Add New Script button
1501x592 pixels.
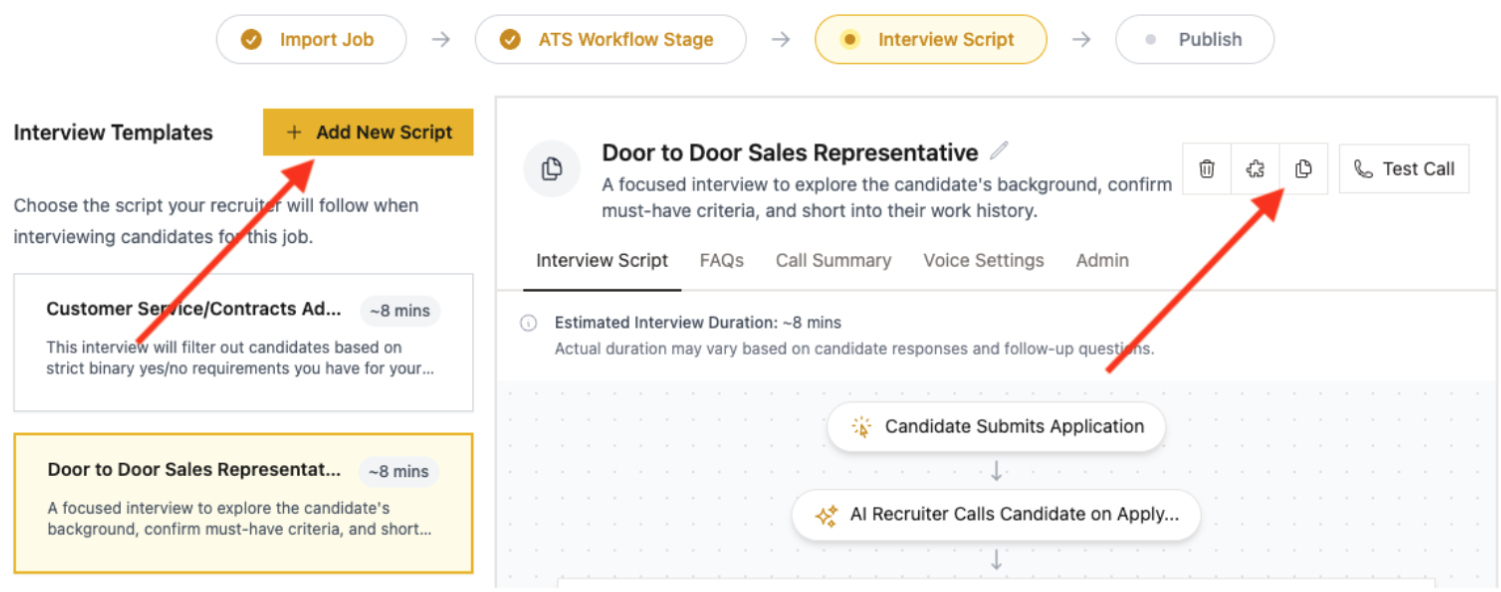tap(368, 132)
